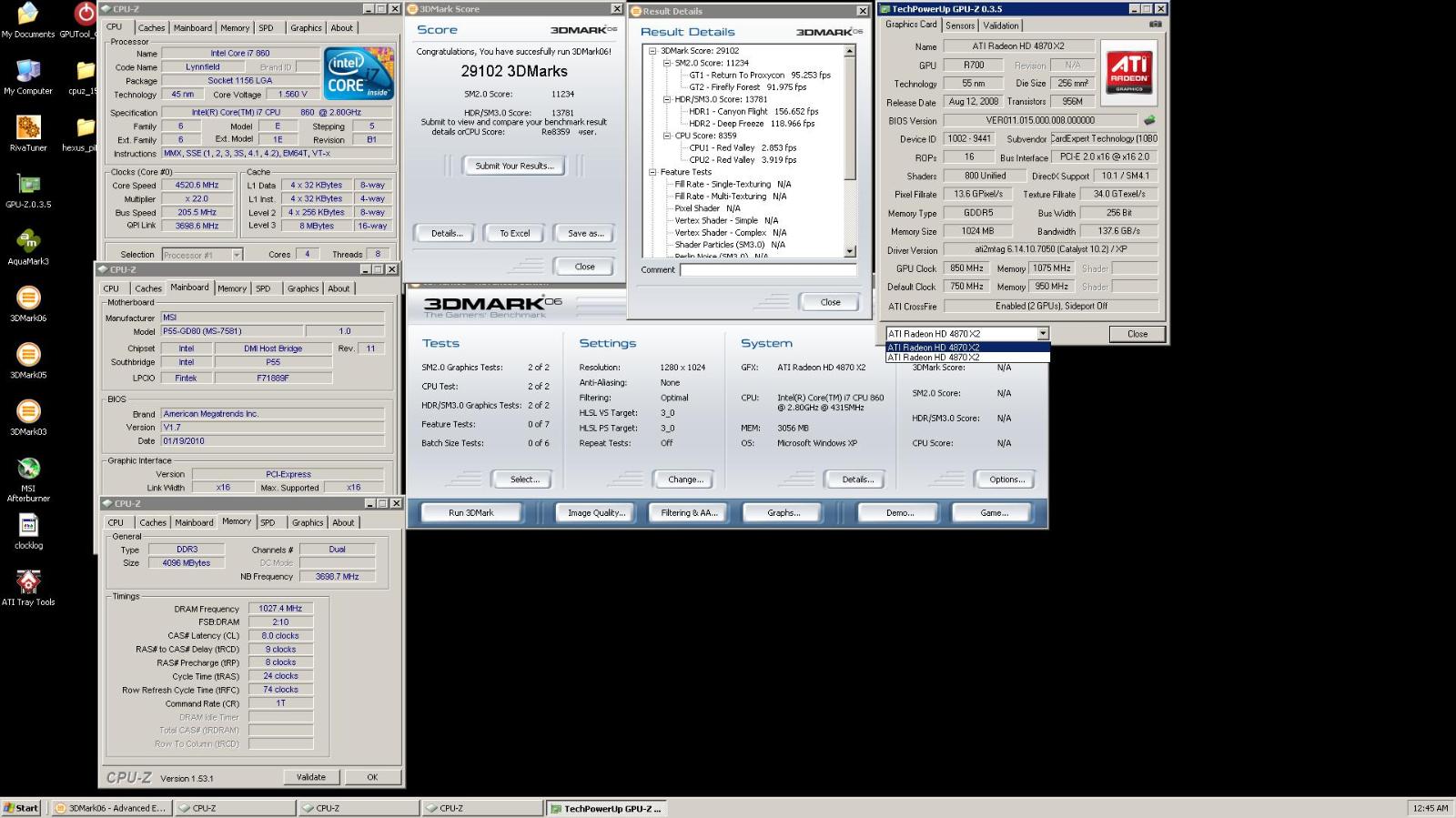
Task: Click the GPU-Z BIOS save chip icon
Action: point(1149,120)
